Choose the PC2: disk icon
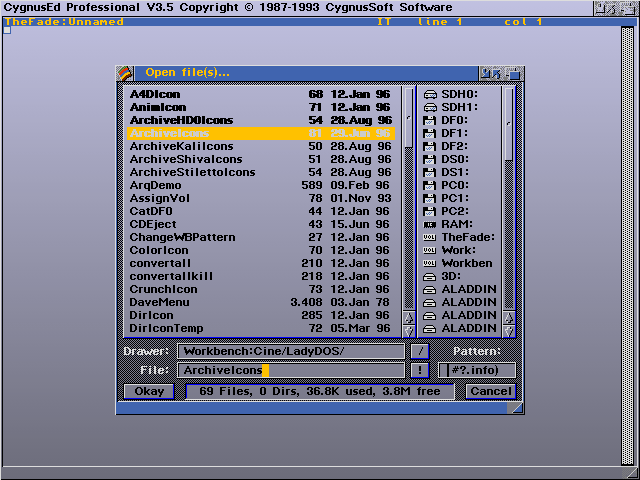The image size is (640, 480). 429,212
